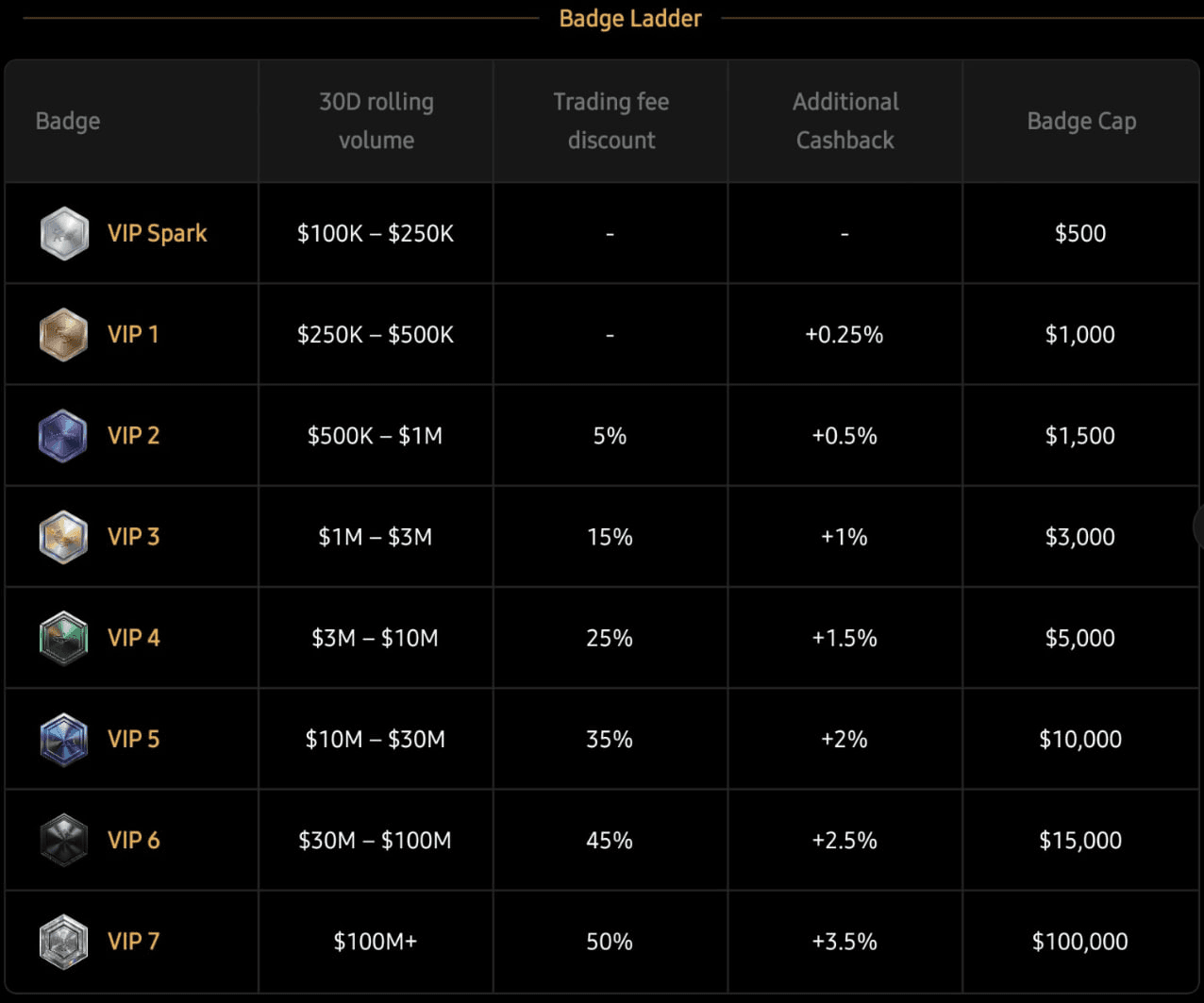Image resolution: width=1204 pixels, height=1003 pixels.
Task: Click the partial round button at right edge
Action: (x=1198, y=527)
